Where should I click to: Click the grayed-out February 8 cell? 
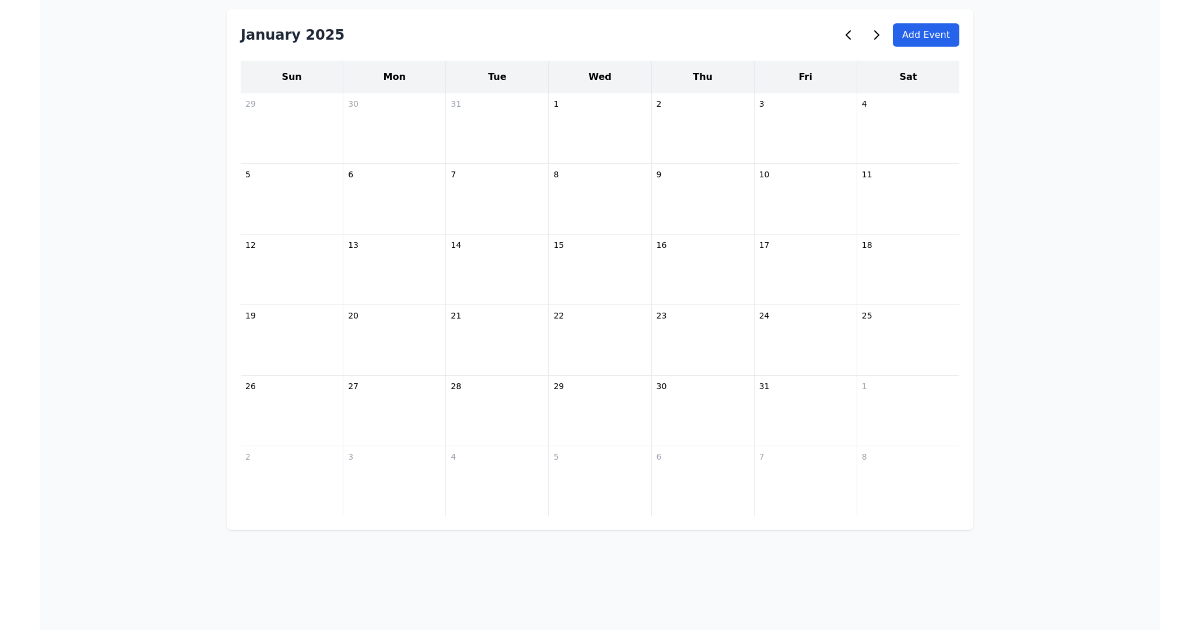[908, 480]
